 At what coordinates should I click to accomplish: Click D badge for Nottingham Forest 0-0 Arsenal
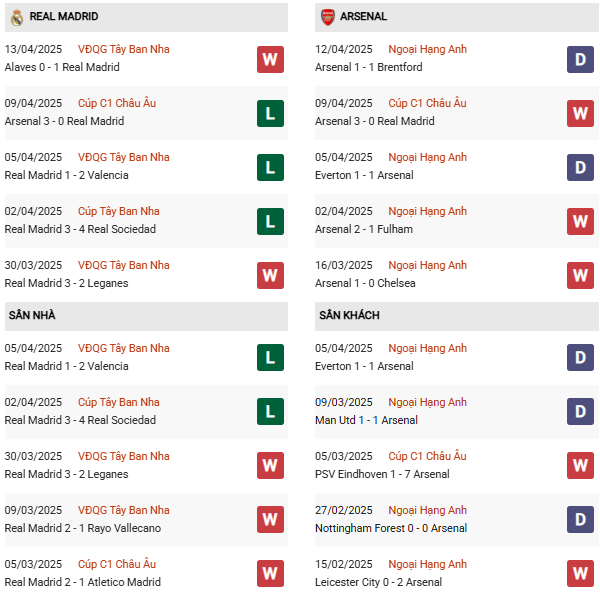[580, 520]
